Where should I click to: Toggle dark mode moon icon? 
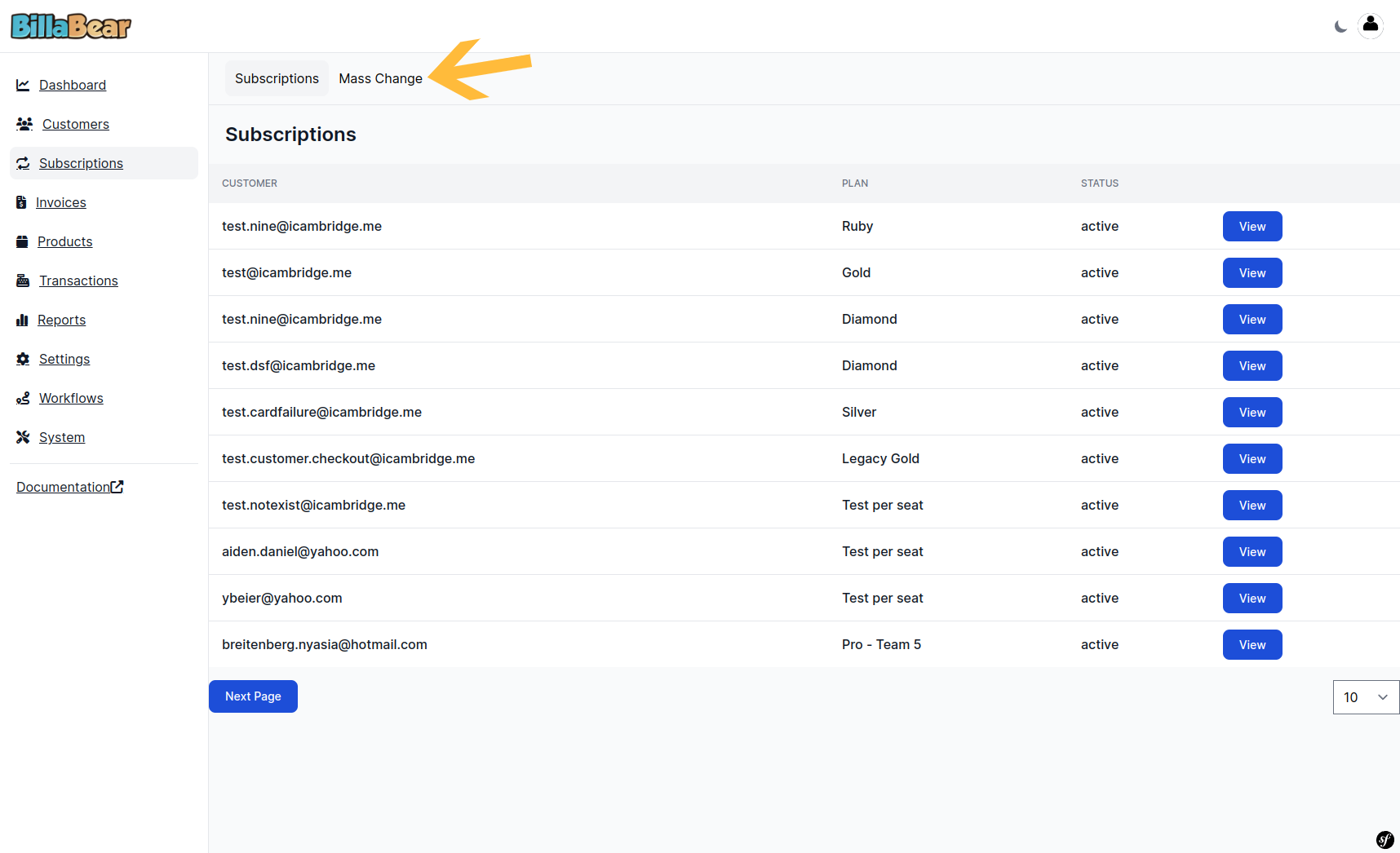[x=1340, y=26]
